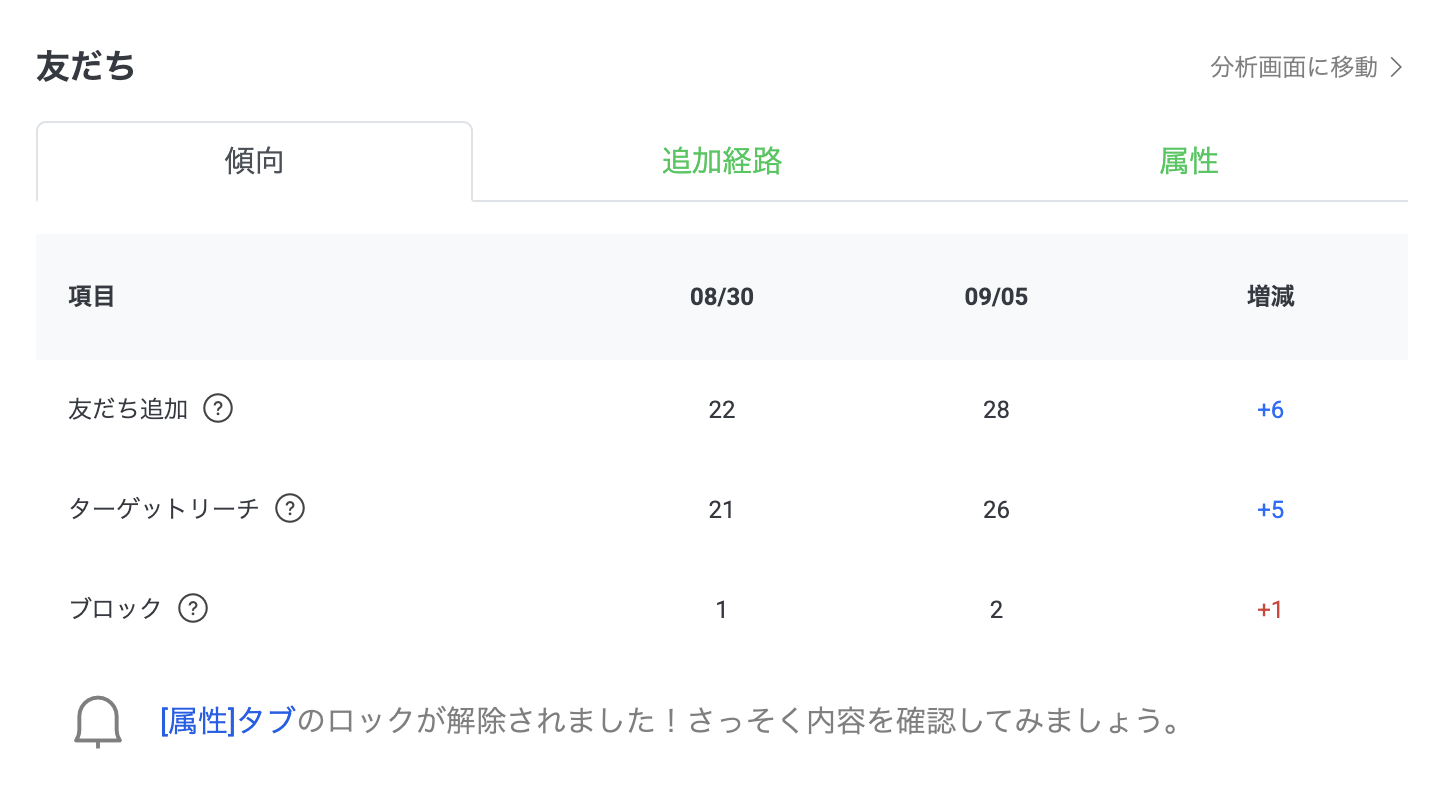Switch to the 傾向 tab
The width and height of the screenshot is (1442, 800).
254,162
